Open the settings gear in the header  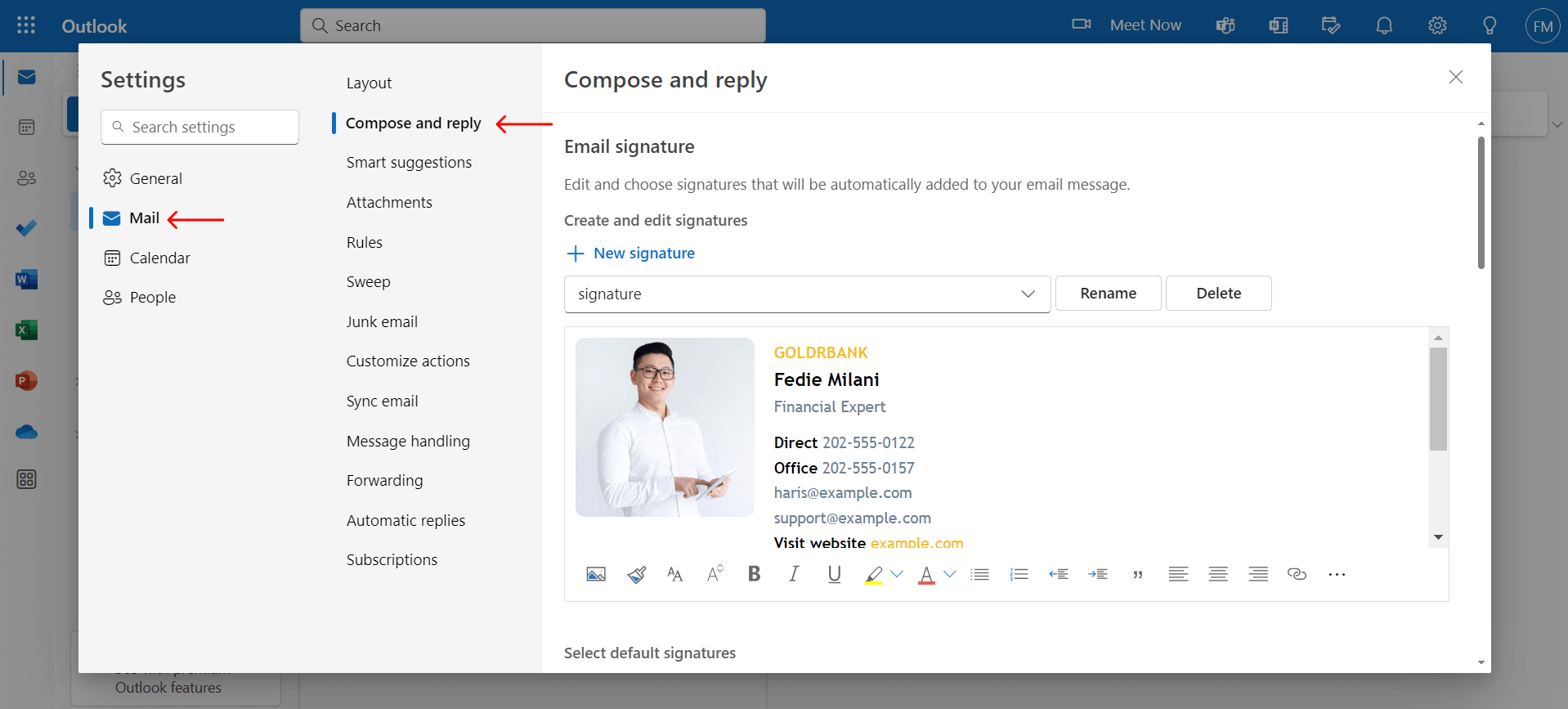(1437, 25)
